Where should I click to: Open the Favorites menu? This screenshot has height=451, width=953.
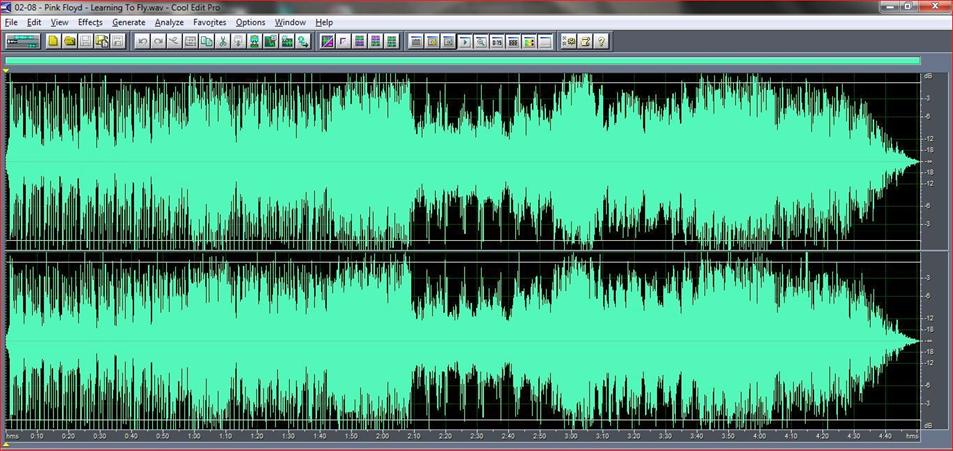point(210,22)
